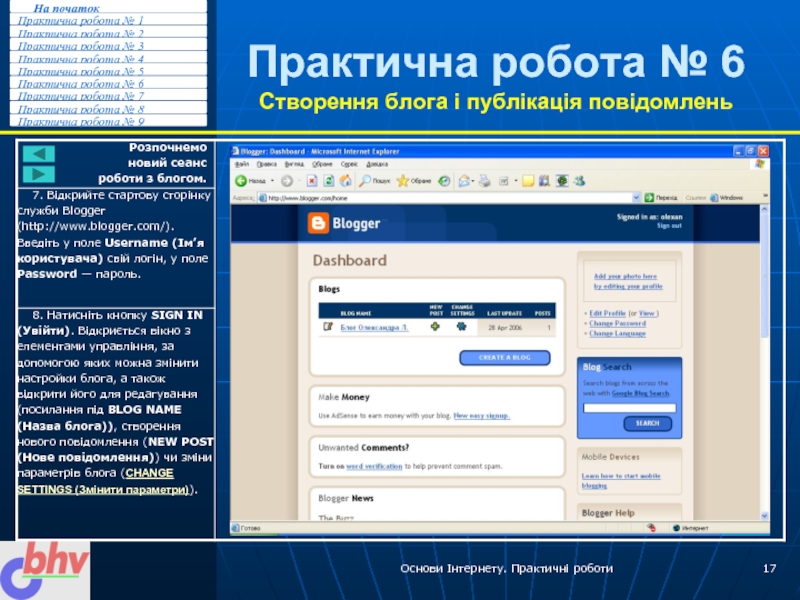Expand the Back button history dropdown
Viewport: 800px width, 600px height.
click(x=271, y=181)
